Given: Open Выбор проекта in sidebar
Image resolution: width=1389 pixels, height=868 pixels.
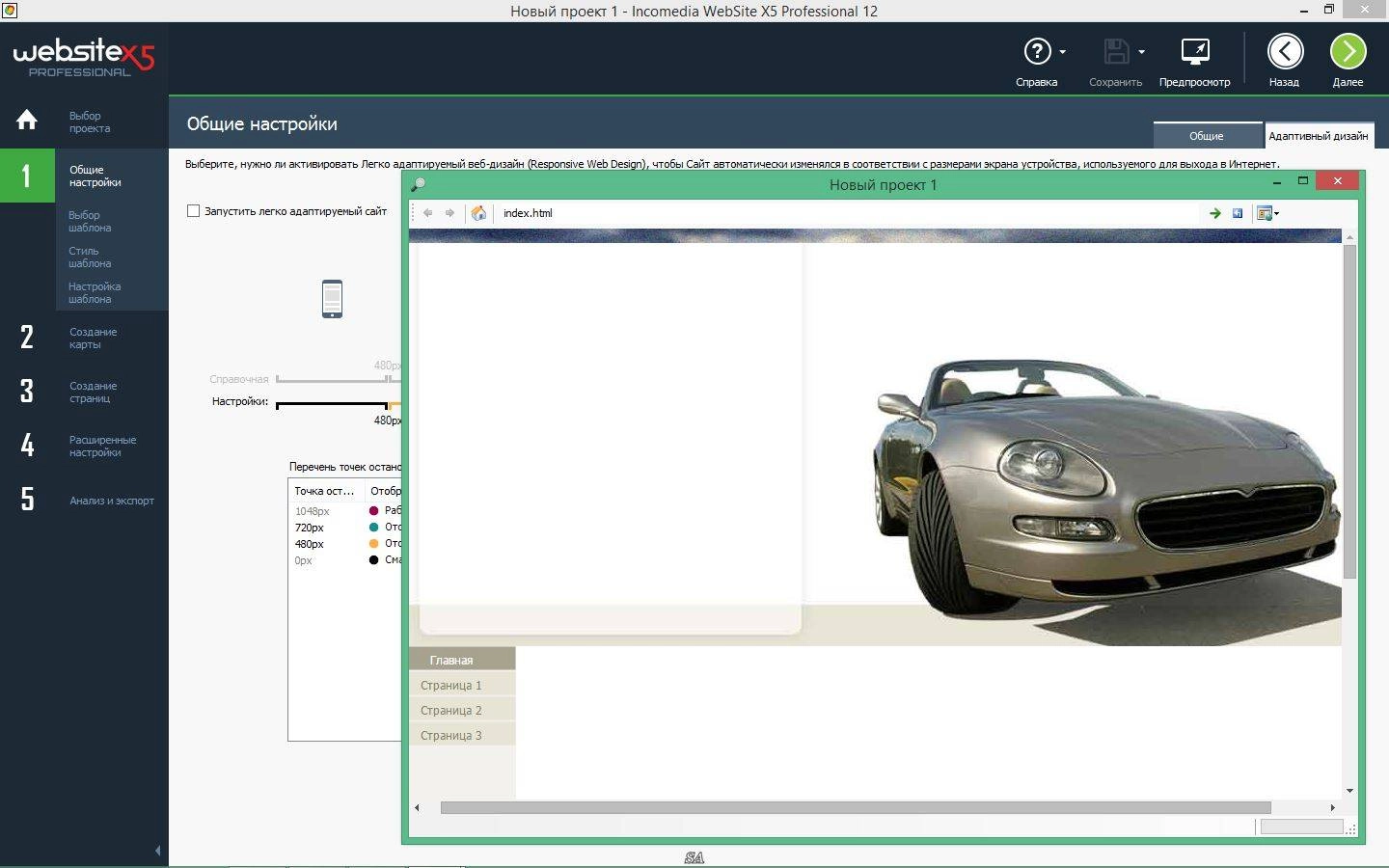Looking at the screenshot, I should pyautogui.click(x=90, y=122).
